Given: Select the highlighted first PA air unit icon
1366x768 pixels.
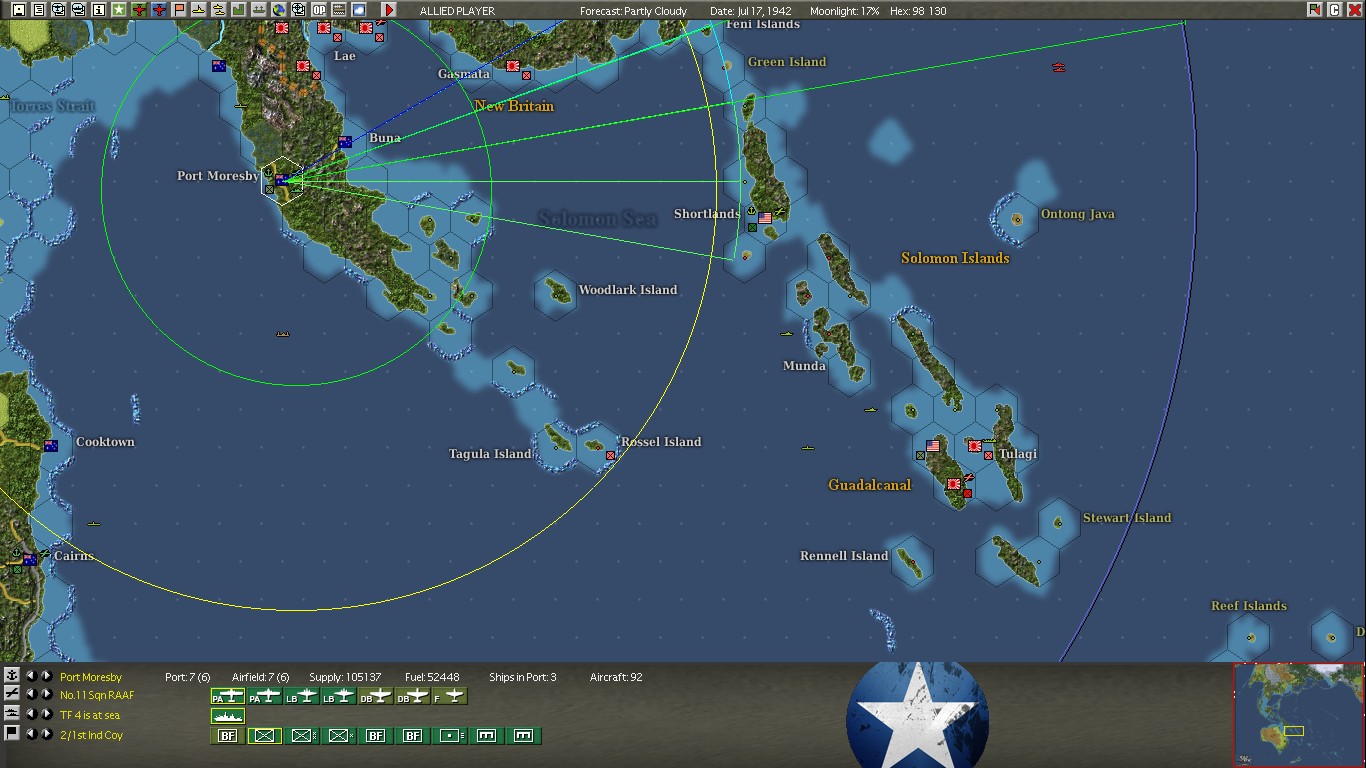Looking at the screenshot, I should [x=228, y=696].
